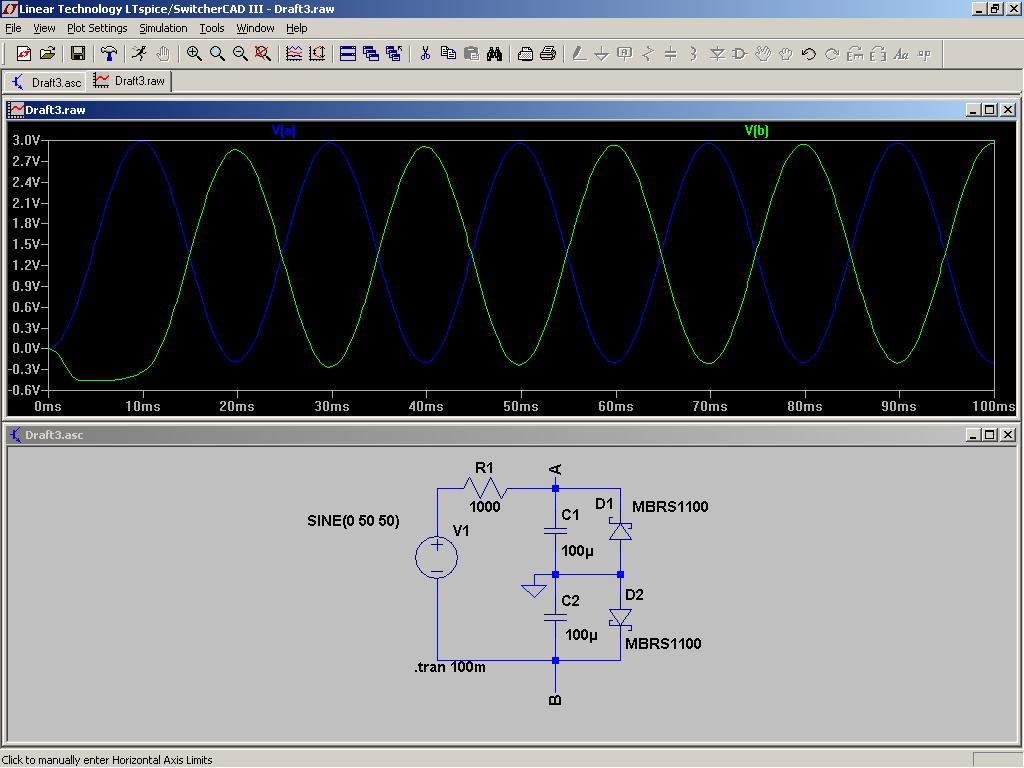The width and height of the screenshot is (1024, 768).
Task: Run the simulation with the running man icon
Action: (139, 54)
